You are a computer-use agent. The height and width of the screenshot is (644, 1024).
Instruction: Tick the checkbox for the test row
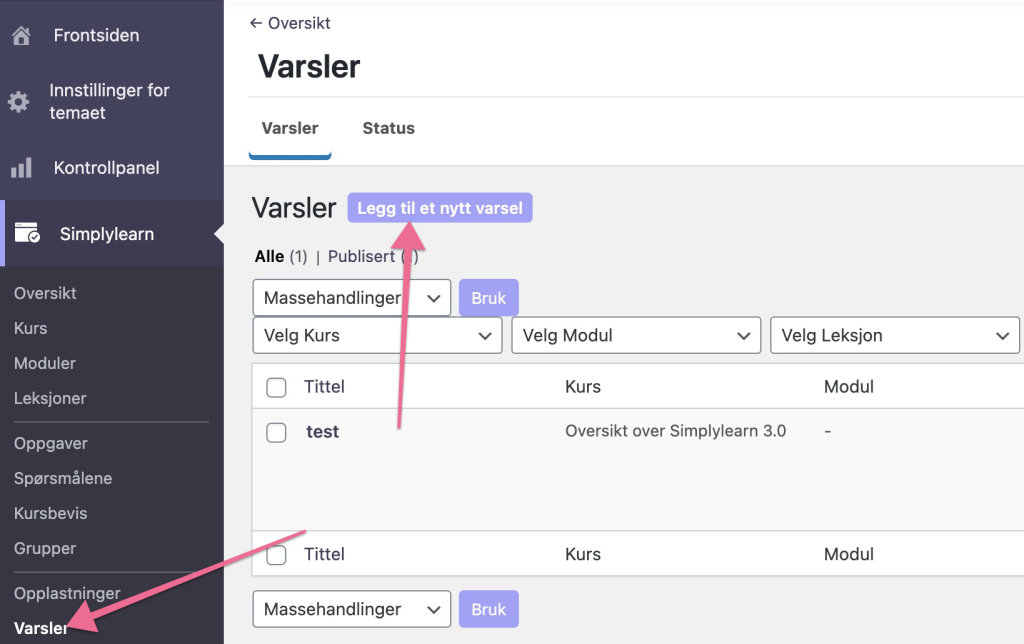(x=277, y=432)
